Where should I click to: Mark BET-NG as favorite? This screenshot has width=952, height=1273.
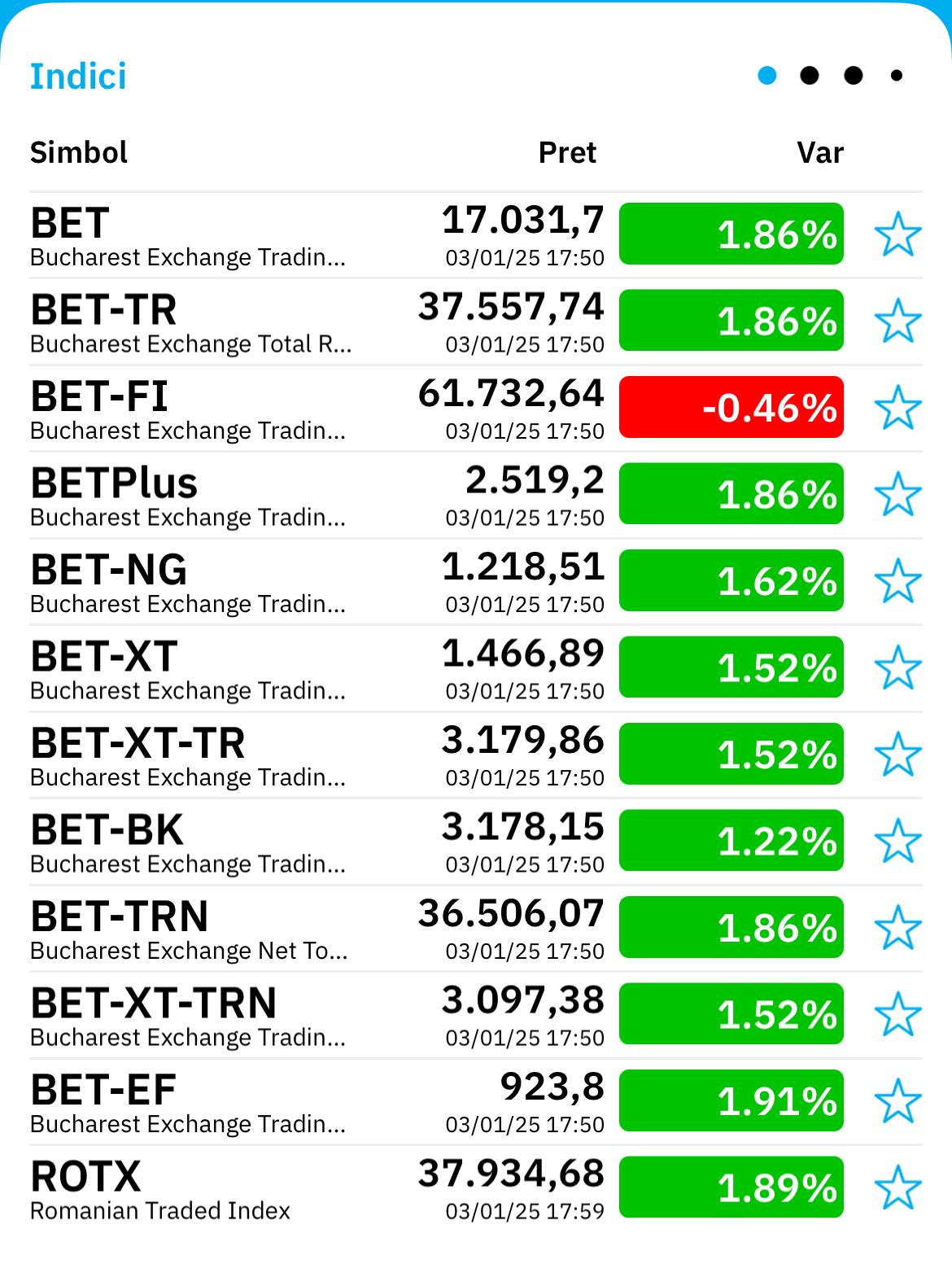coord(897,581)
